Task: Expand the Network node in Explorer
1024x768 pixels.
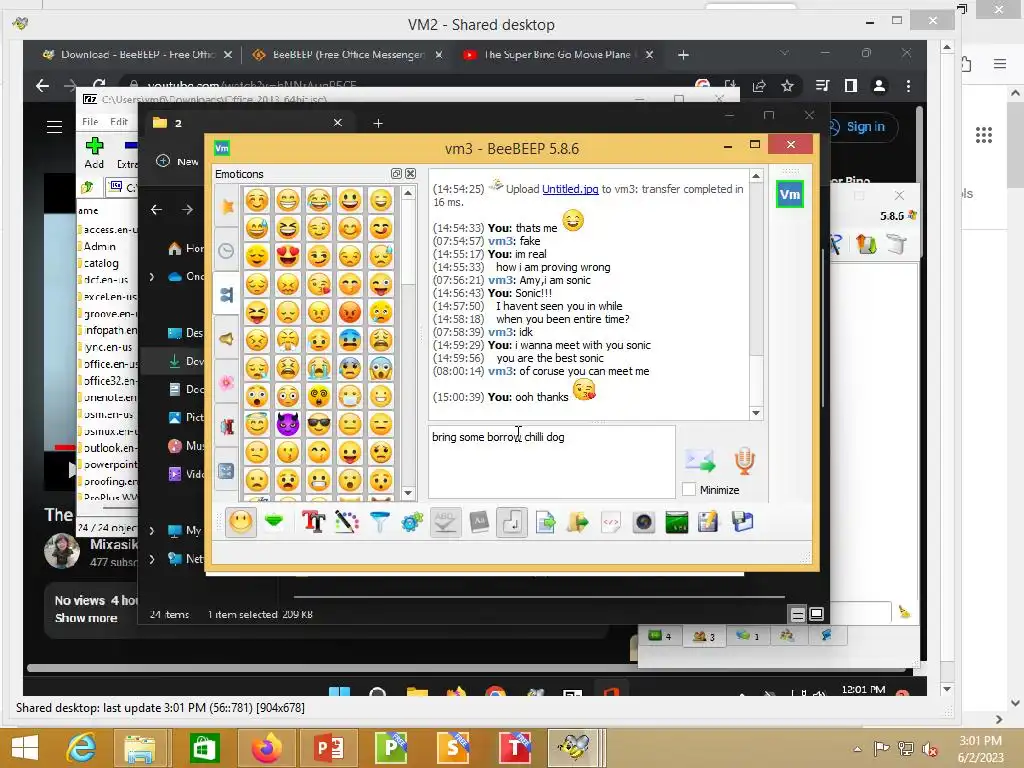Action: 152,559
